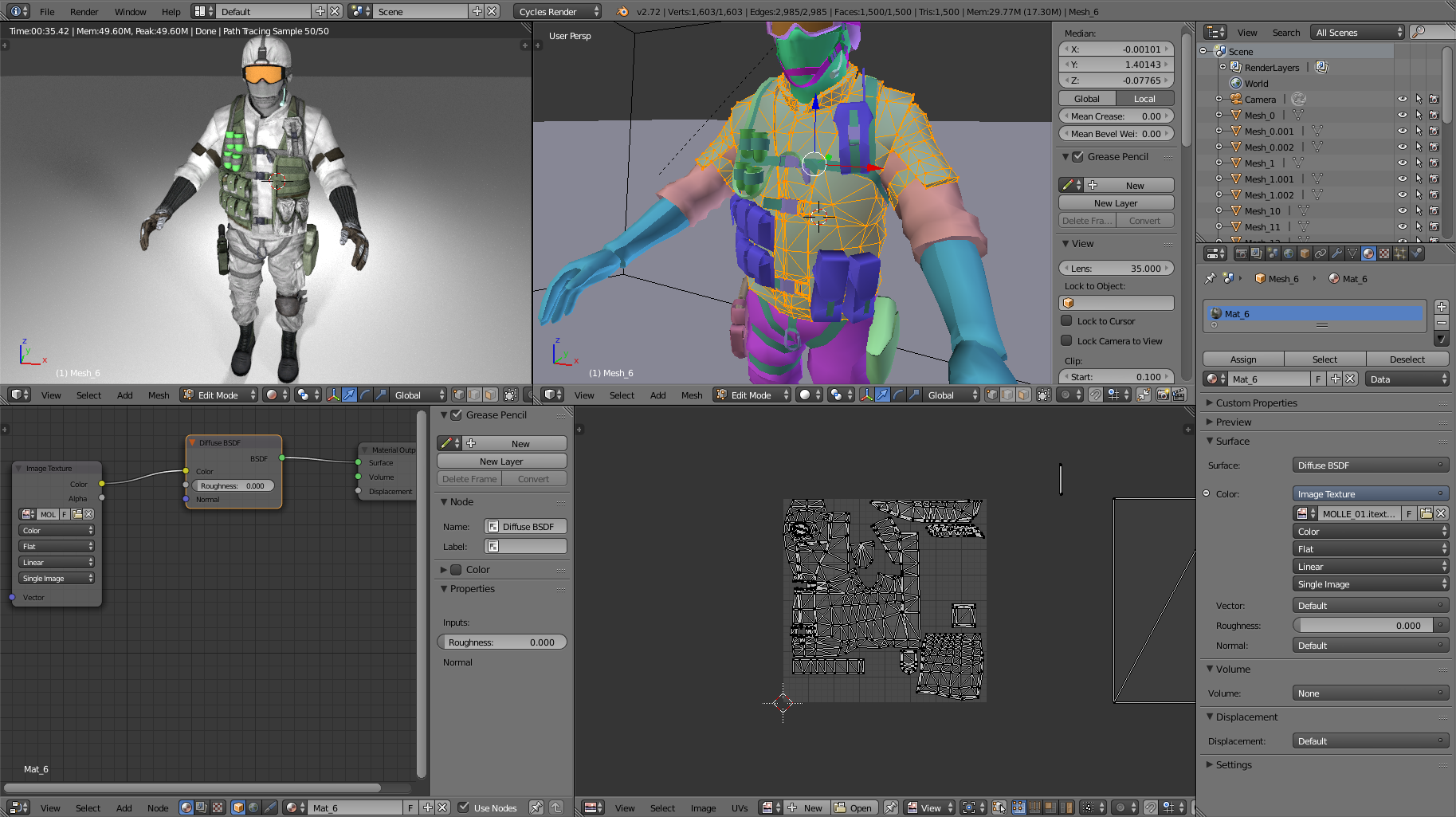Enable Lock Camera to View
Image resolution: width=1456 pixels, height=817 pixels.
(x=1066, y=341)
